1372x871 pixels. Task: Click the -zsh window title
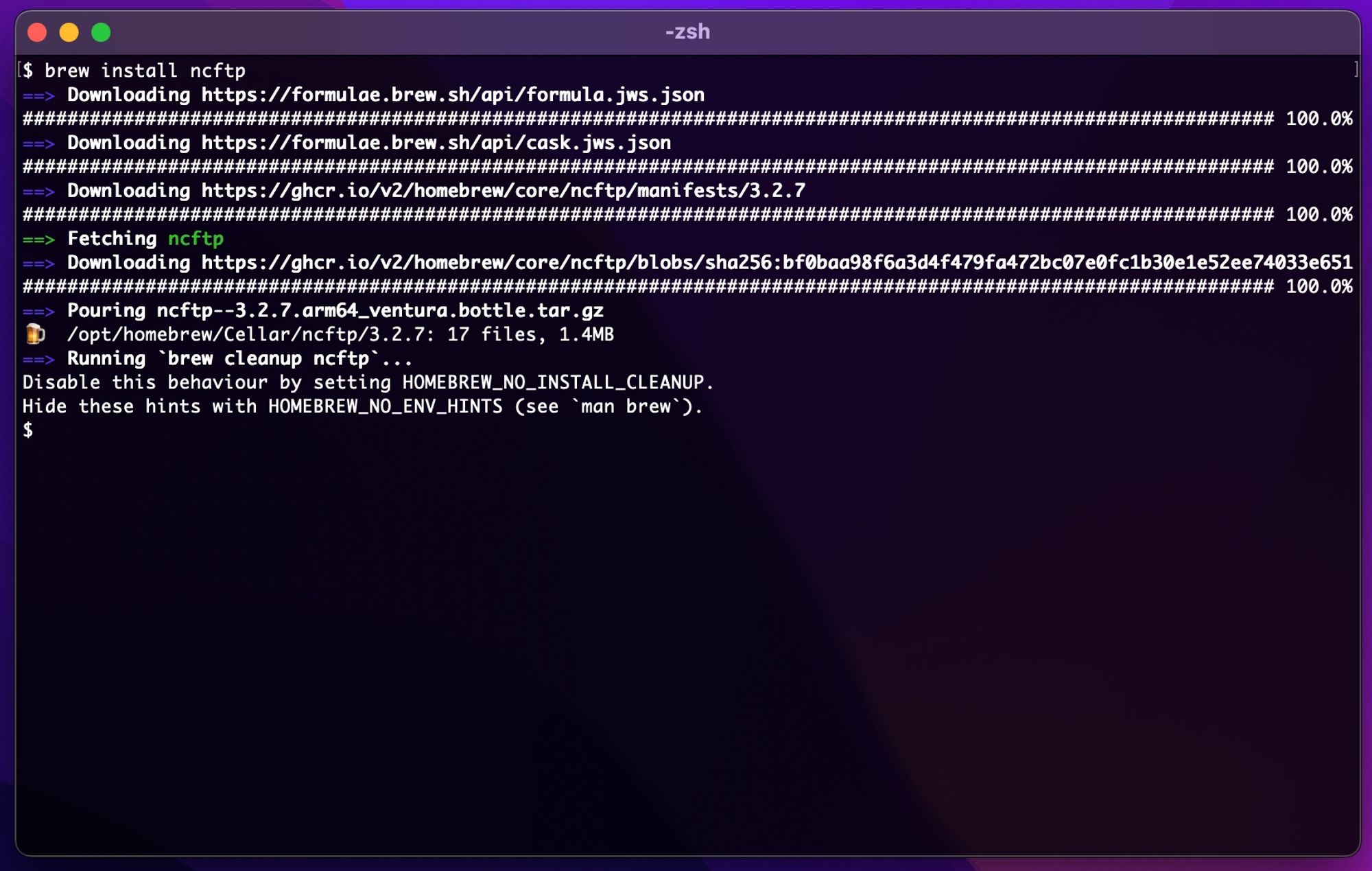point(687,32)
